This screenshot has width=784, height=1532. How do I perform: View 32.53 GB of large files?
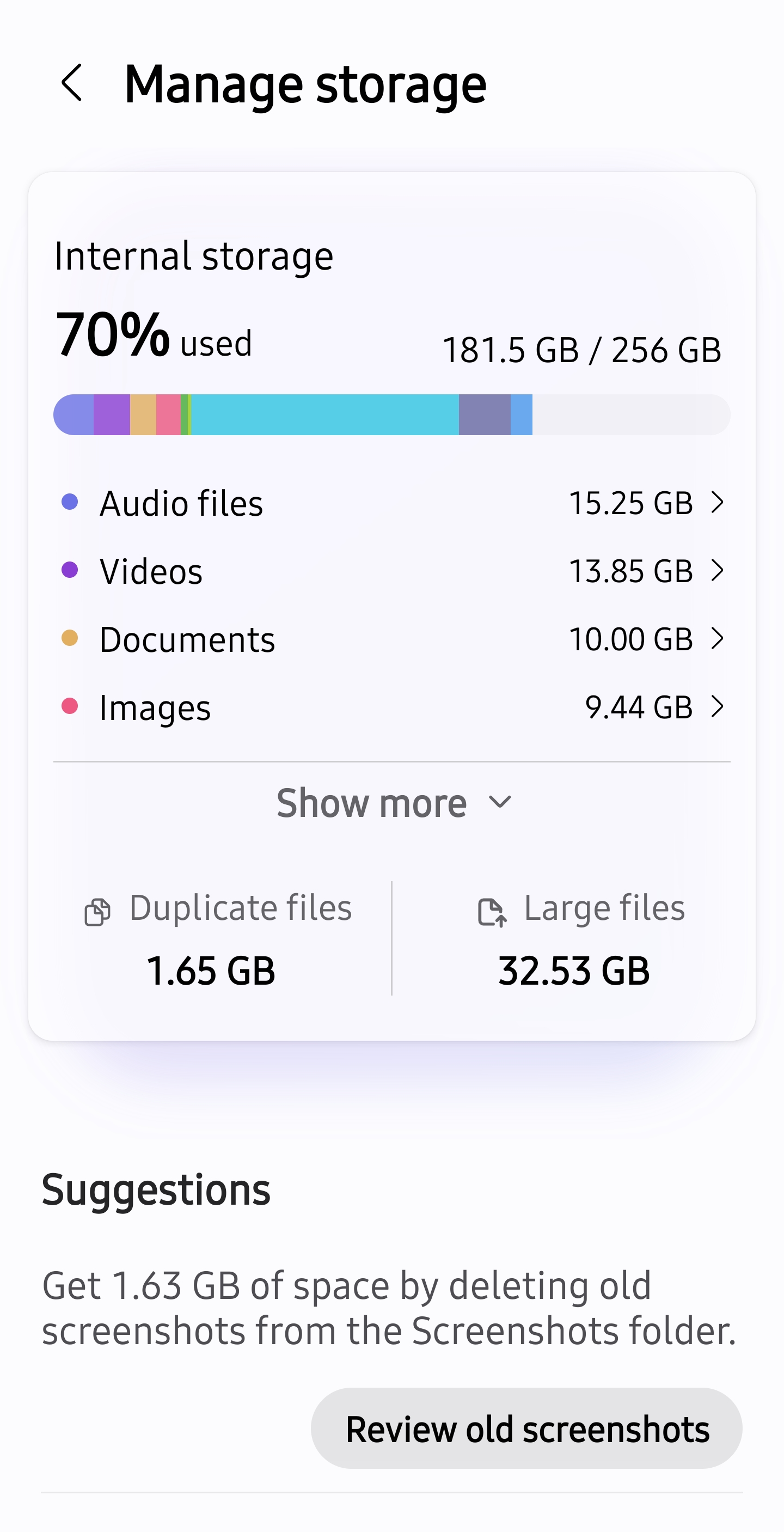point(574,971)
